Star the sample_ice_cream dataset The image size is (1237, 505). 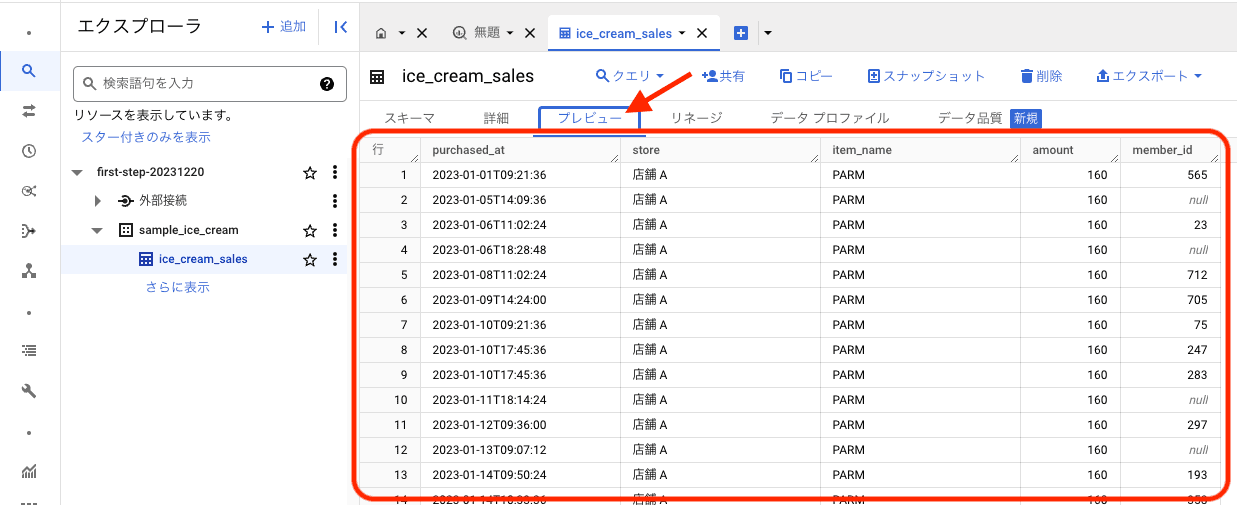310,230
